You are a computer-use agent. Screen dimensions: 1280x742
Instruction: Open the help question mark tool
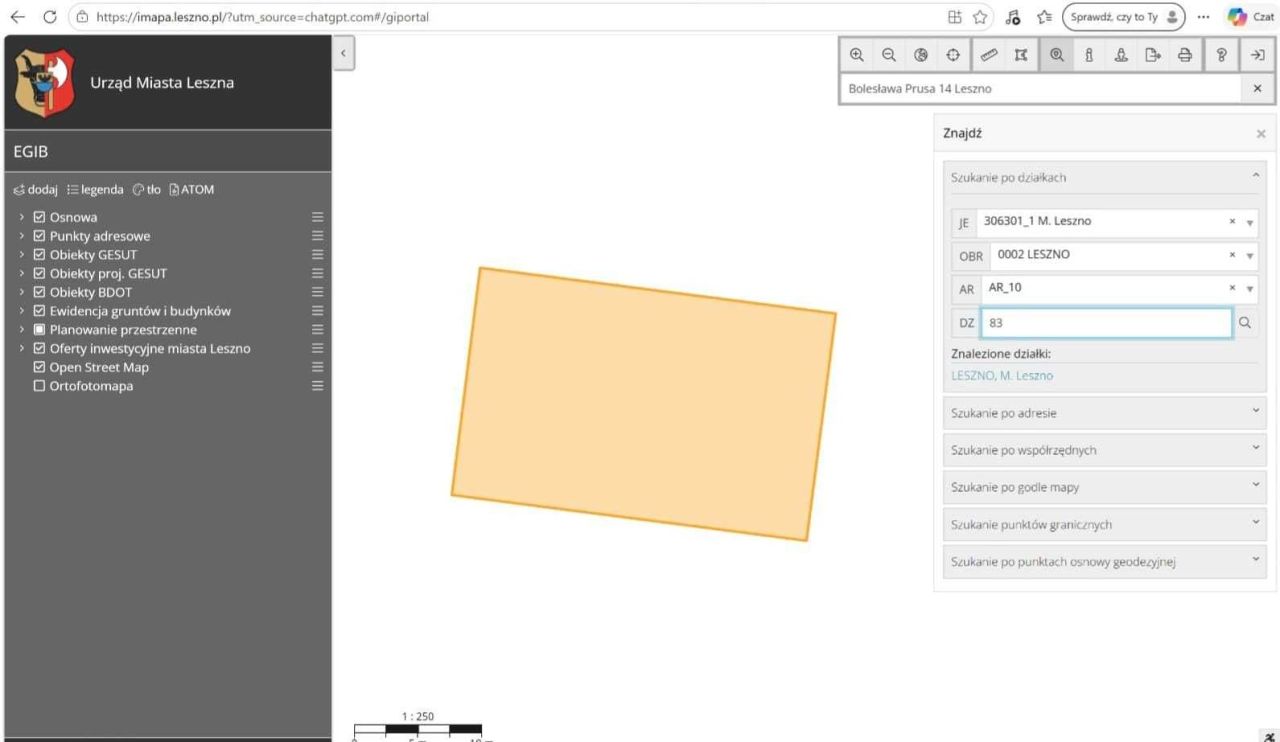tap(1221, 56)
